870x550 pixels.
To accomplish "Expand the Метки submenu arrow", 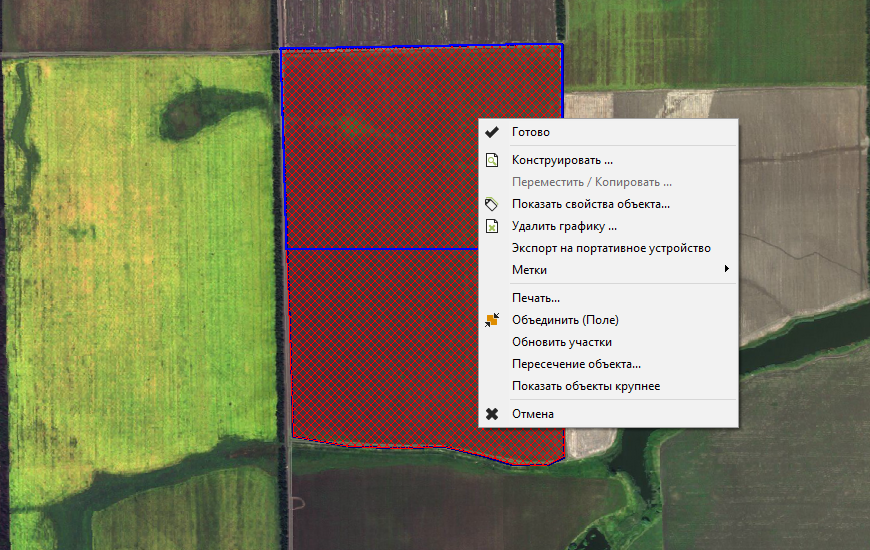I will coord(726,269).
